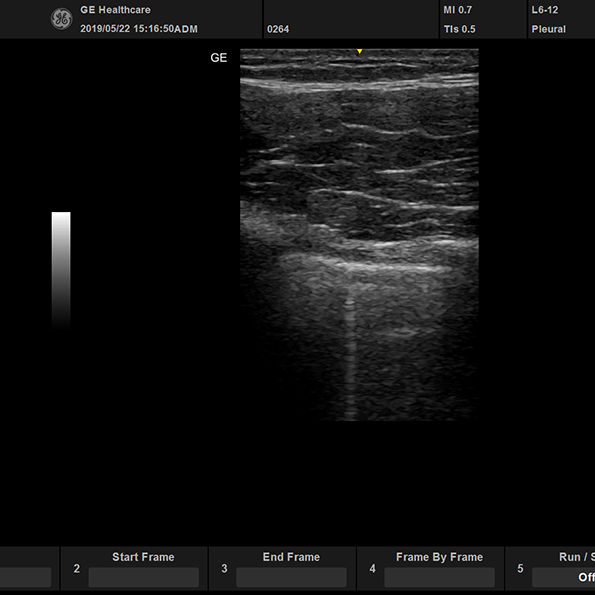Click the GE label beside the image

(219, 58)
